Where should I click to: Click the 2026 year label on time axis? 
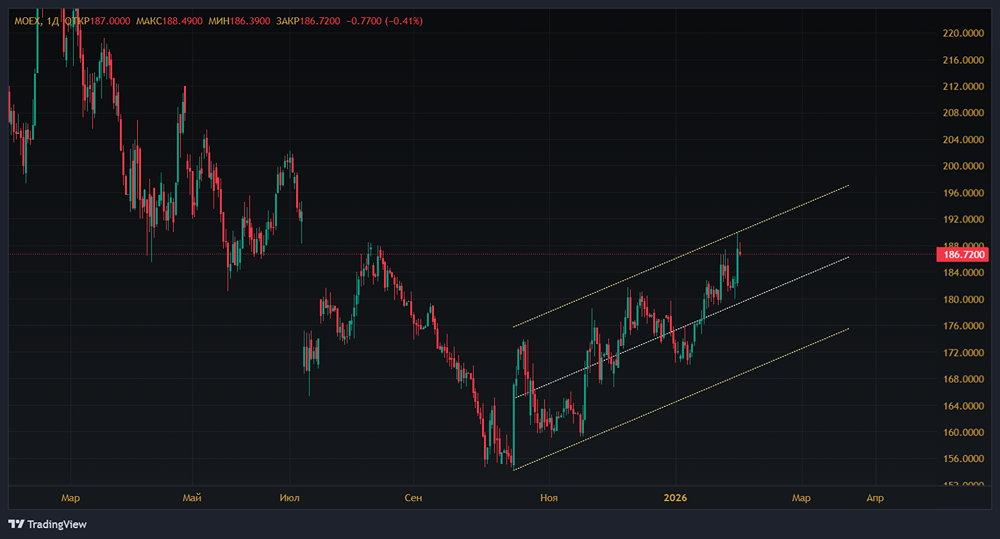(x=675, y=498)
